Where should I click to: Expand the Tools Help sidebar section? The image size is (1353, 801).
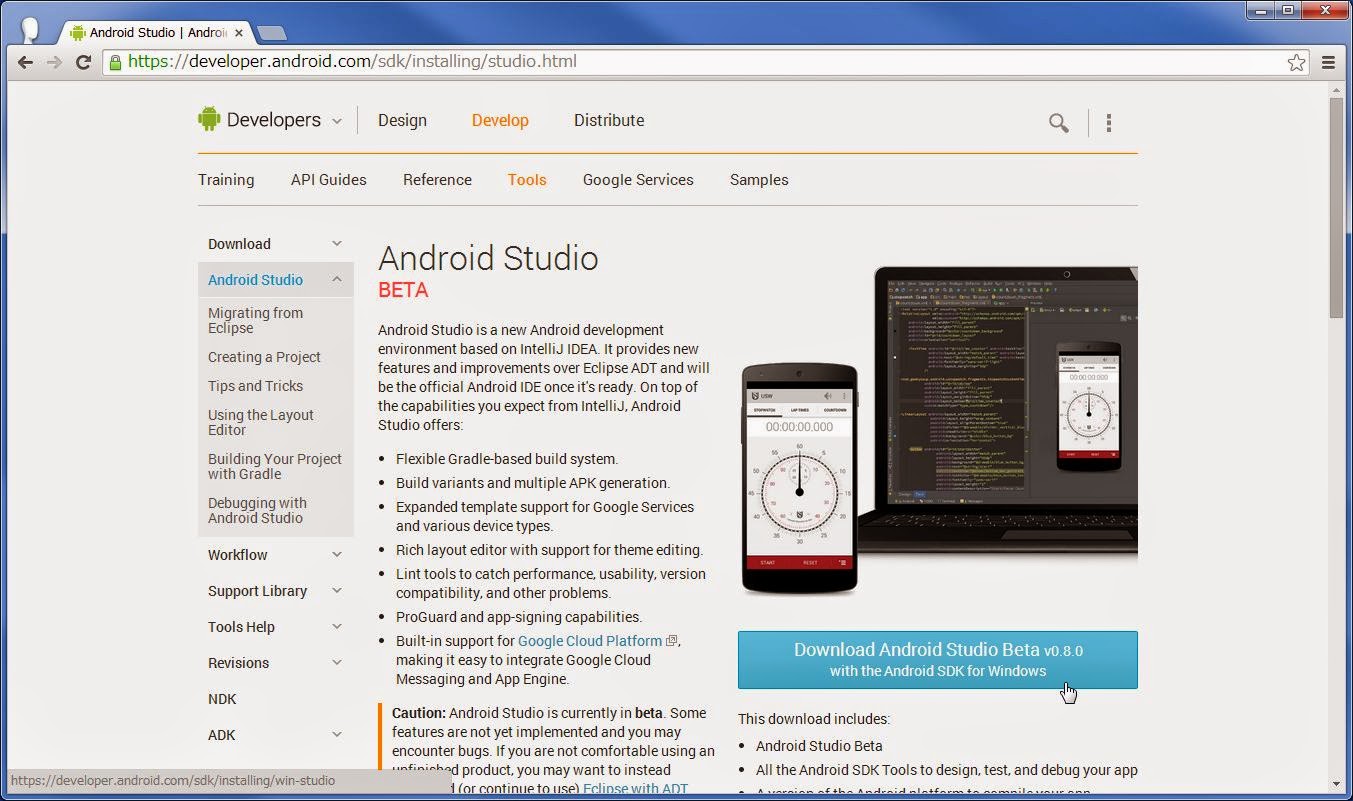pyautogui.click(x=337, y=626)
